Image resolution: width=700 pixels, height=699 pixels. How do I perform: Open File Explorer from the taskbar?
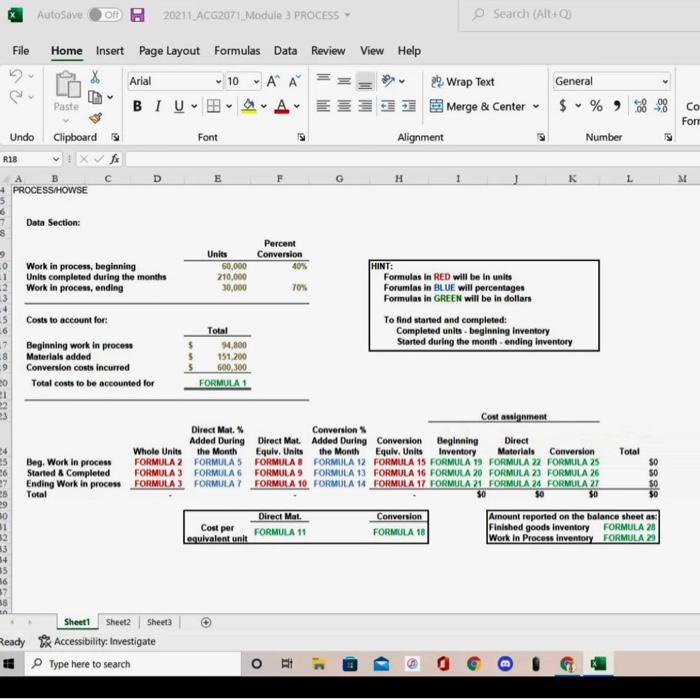click(318, 664)
